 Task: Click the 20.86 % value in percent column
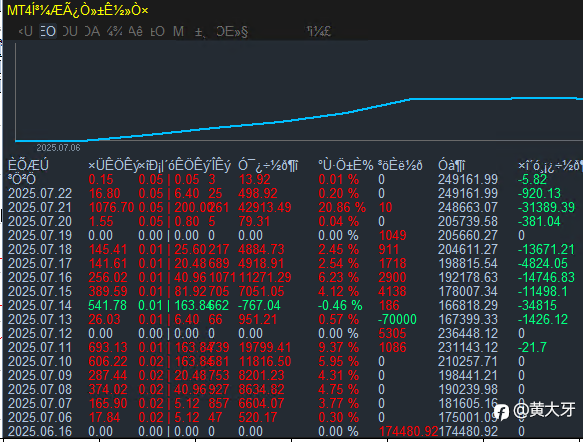(342, 208)
